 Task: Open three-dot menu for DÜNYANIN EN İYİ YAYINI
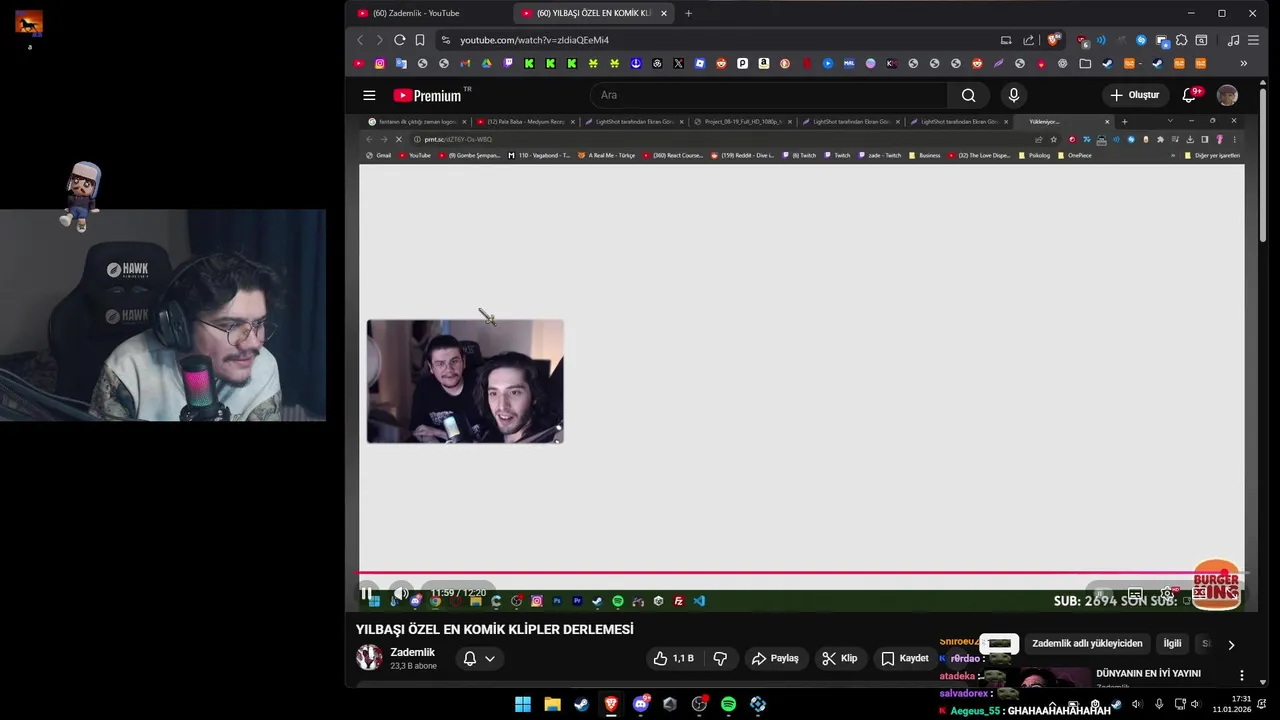coord(1241,675)
